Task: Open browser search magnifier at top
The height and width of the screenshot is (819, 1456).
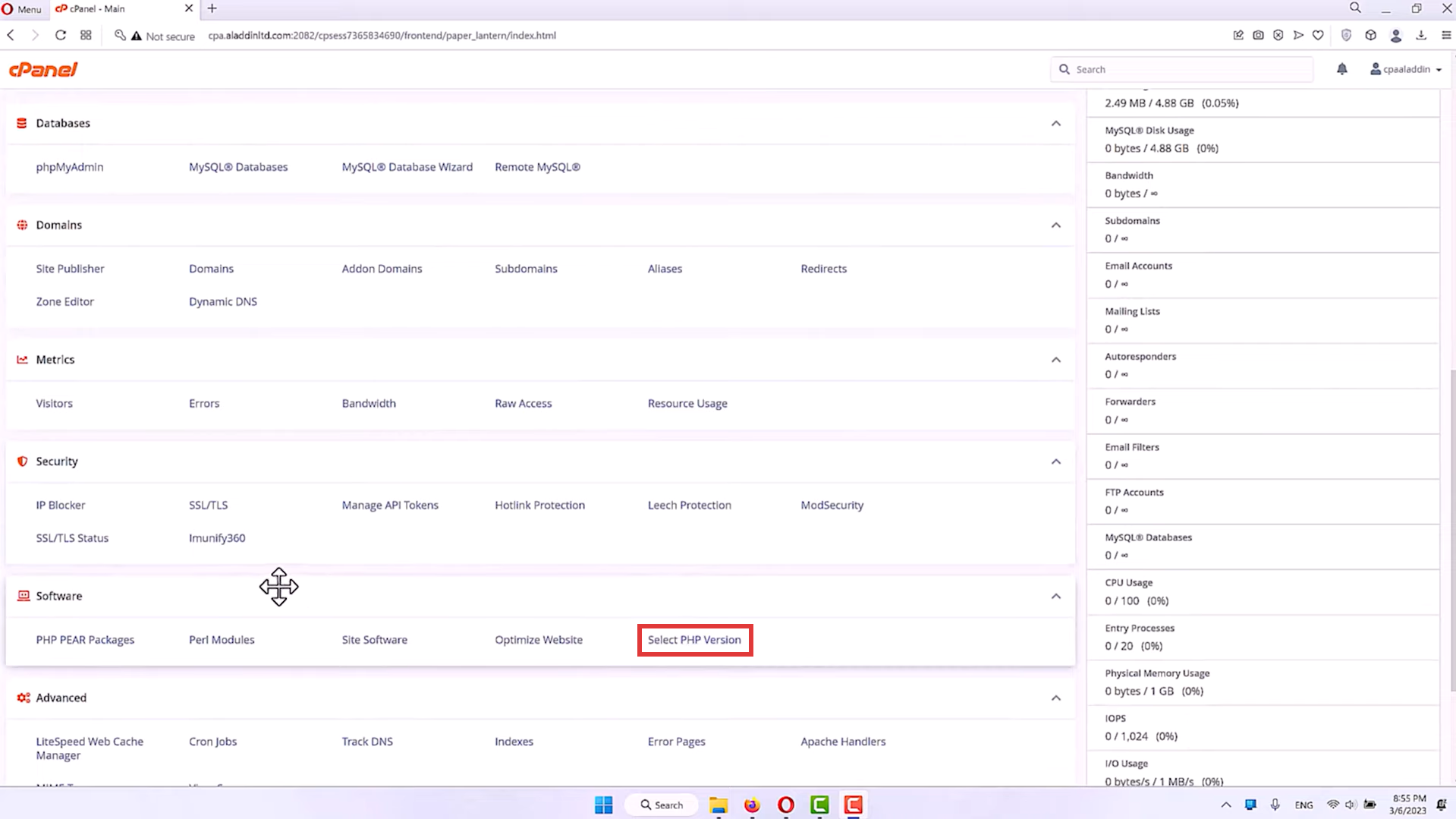Action: coord(1355,8)
